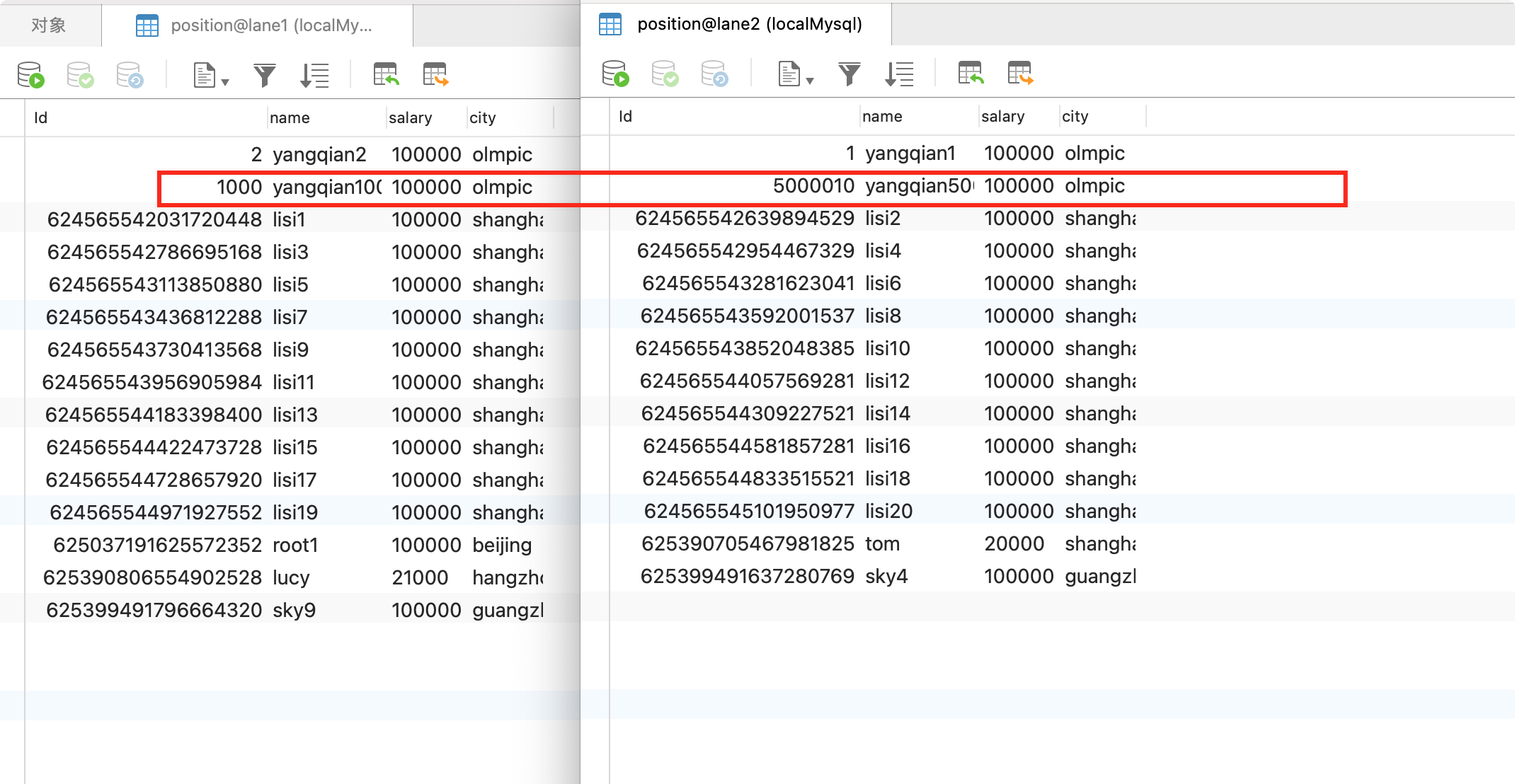Select the lucy row name cell
The image size is (1515, 784).
292,577
